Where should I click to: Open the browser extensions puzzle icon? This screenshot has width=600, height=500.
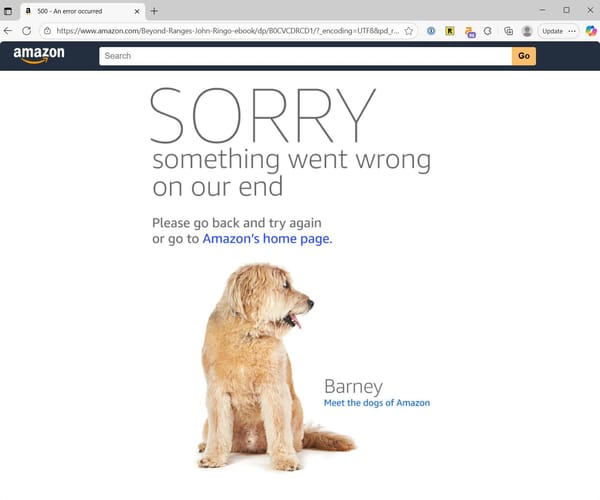(x=488, y=31)
